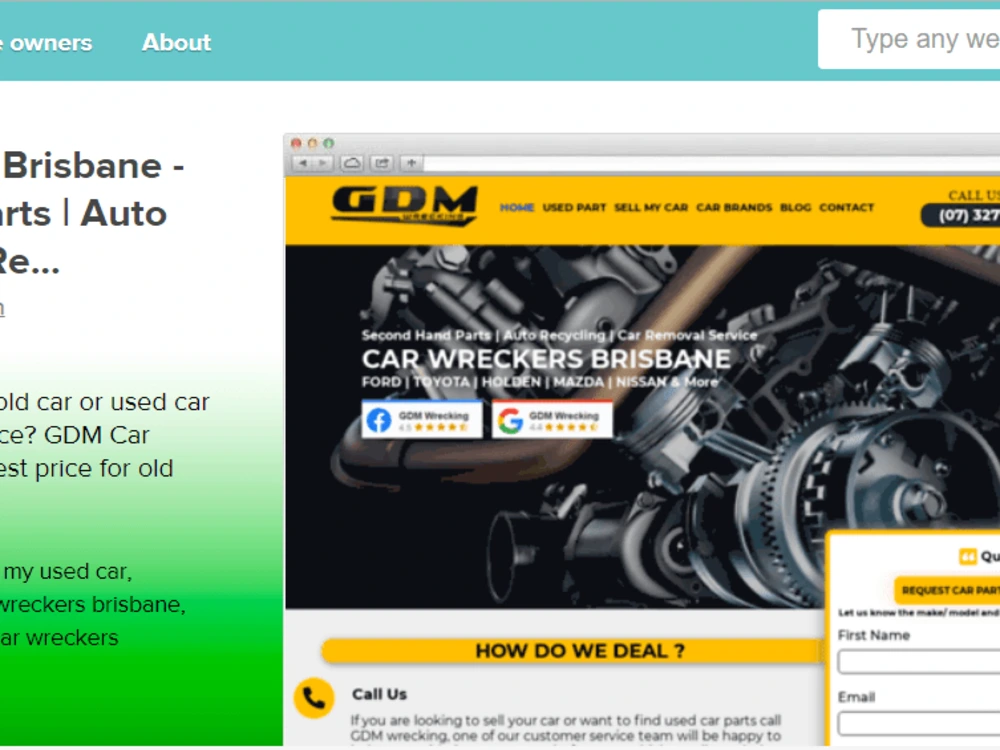Screen dimensions: 1000x750
Task: Click the REQUEST CAR PART button
Action: [947, 590]
